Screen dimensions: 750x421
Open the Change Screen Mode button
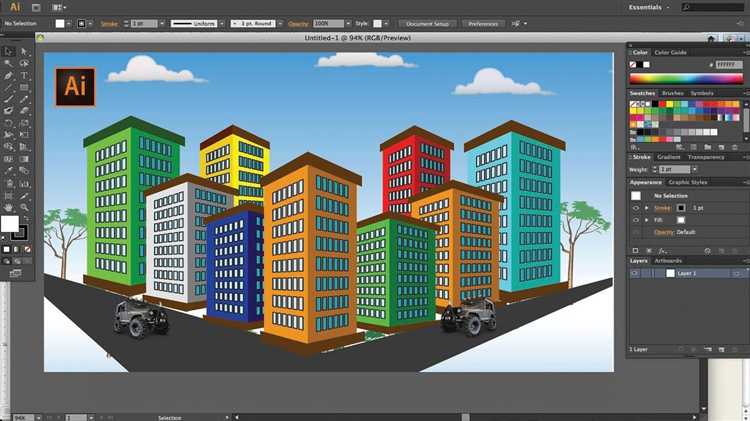15,273
